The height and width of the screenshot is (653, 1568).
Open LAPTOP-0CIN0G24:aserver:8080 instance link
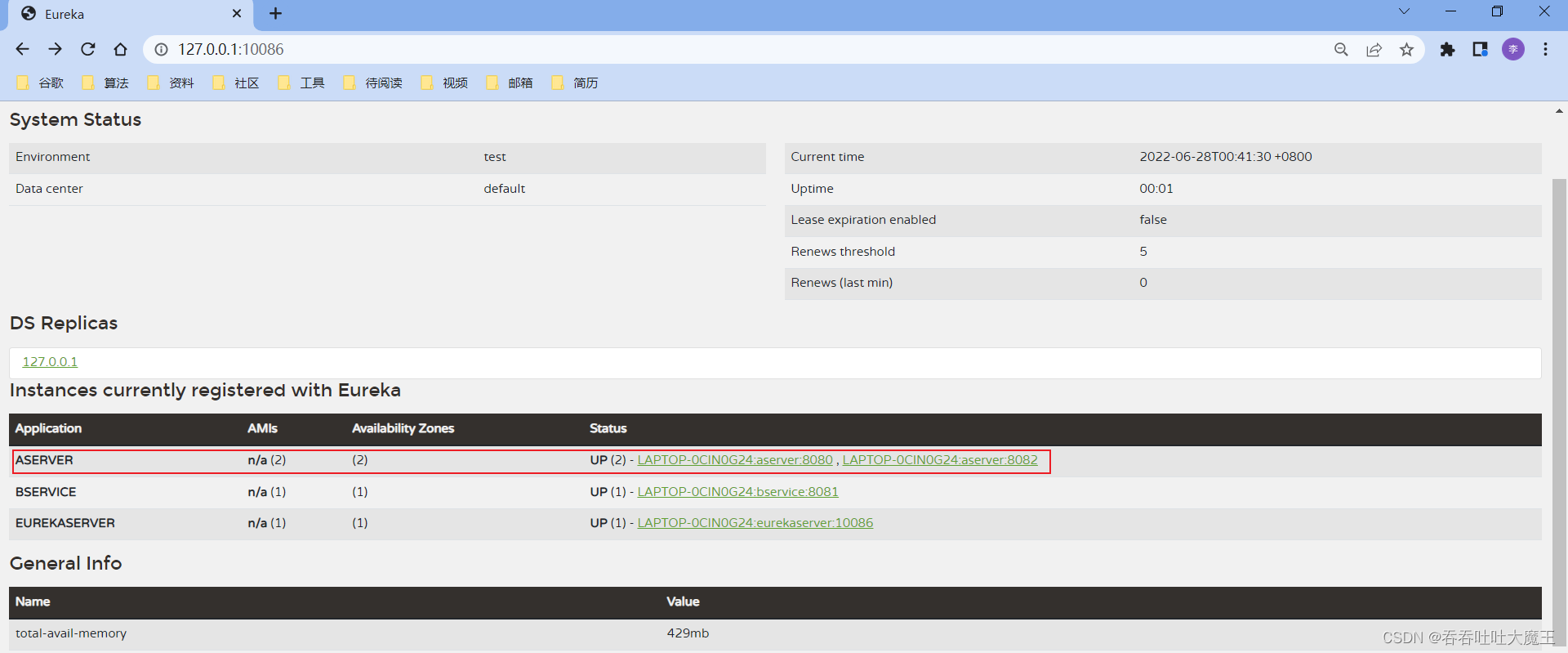(735, 460)
